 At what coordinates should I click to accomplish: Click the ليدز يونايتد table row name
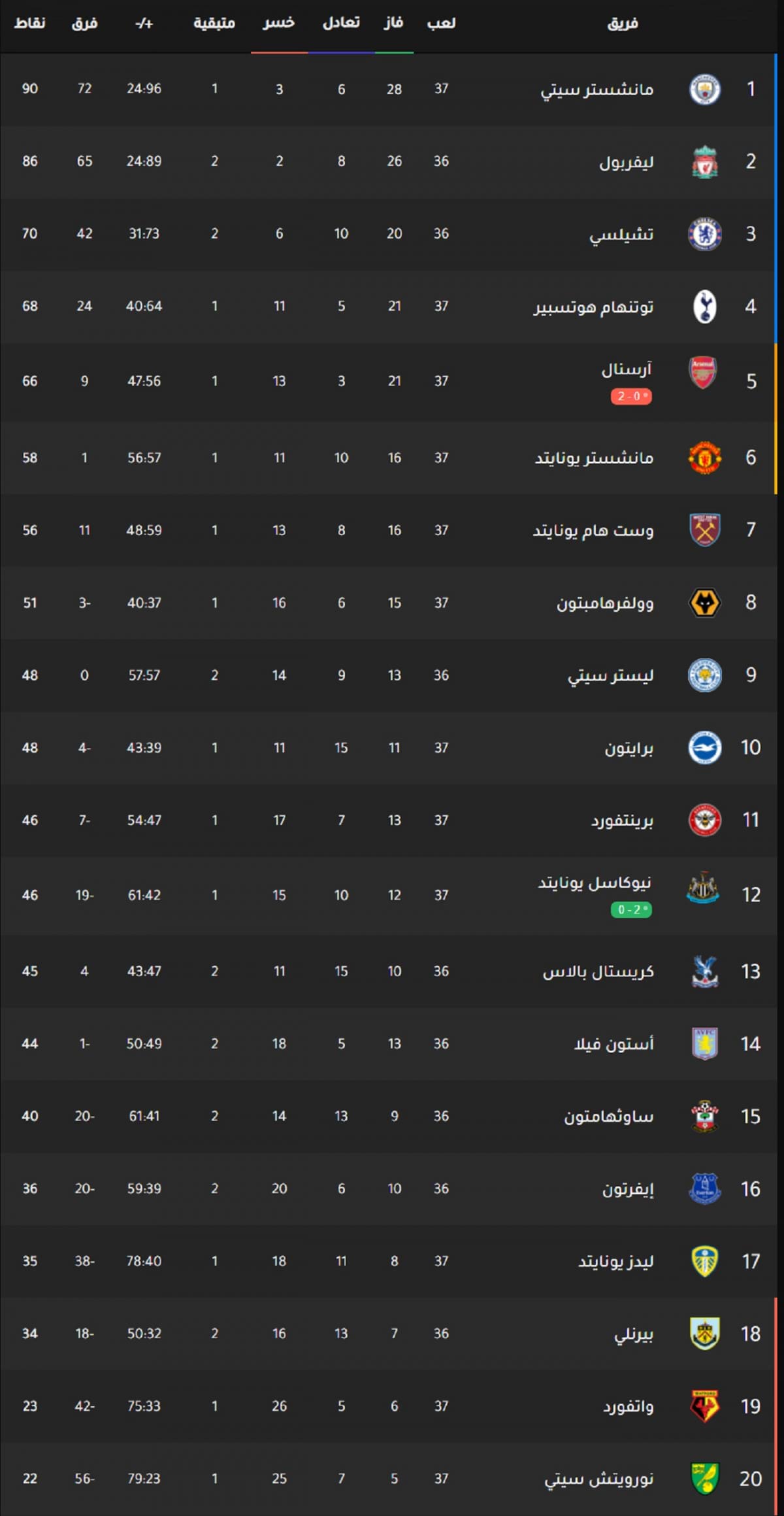tap(615, 1261)
